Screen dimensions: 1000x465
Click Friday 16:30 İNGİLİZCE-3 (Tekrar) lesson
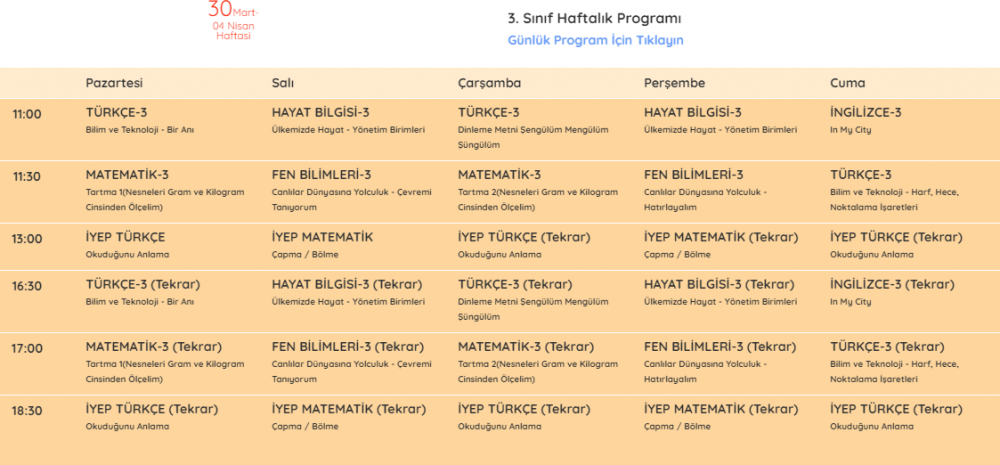click(x=892, y=285)
